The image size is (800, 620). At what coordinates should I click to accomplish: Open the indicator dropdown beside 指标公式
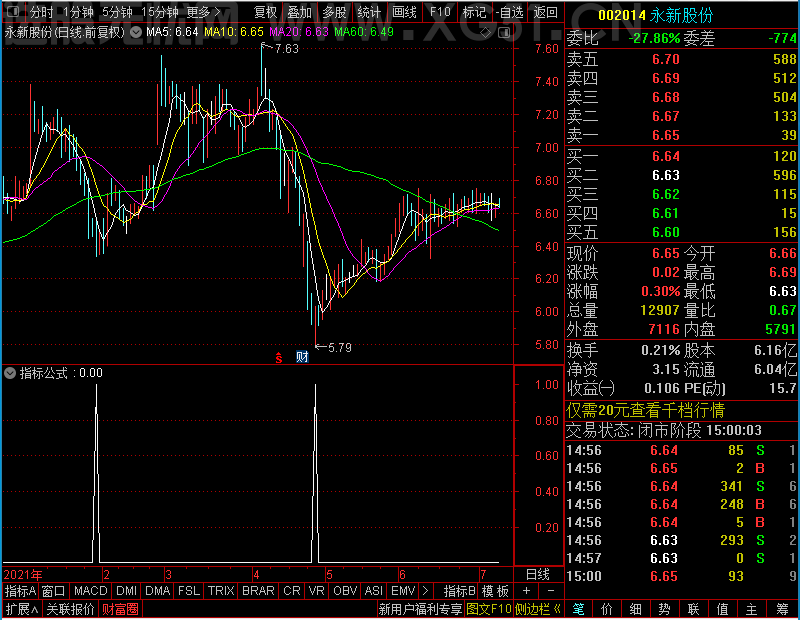pyautogui.click(x=10, y=373)
